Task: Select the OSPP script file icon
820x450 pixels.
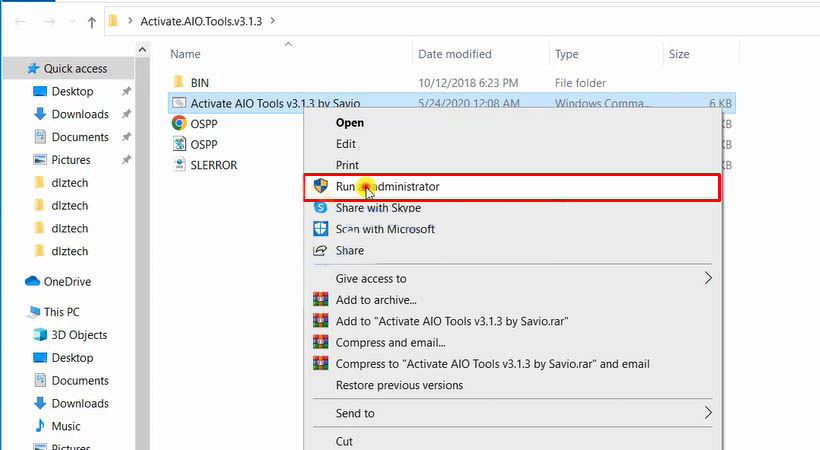Action: coord(179,143)
